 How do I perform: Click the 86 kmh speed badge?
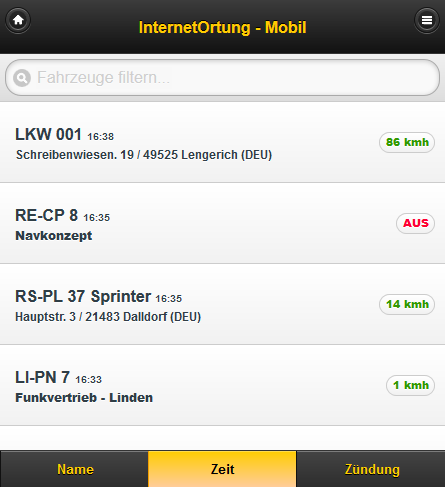407,142
